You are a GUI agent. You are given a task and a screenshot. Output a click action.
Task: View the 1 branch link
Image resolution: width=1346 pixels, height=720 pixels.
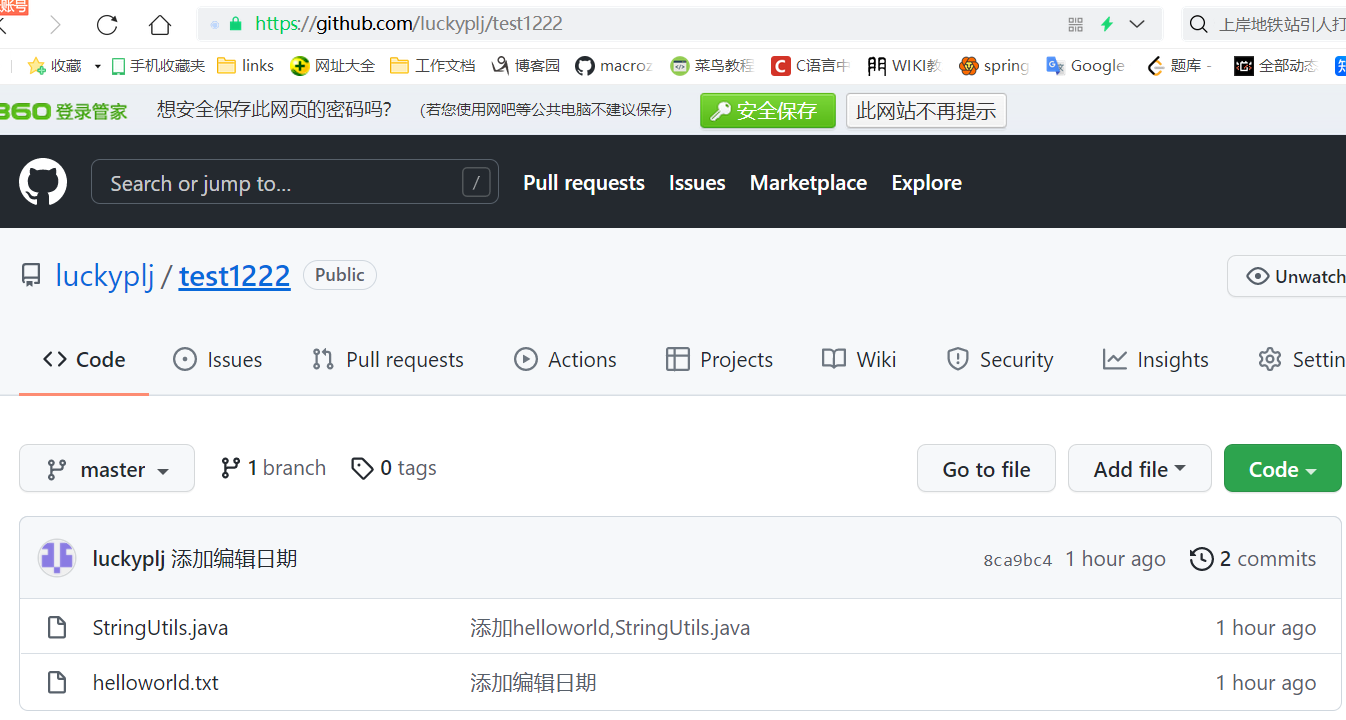point(274,468)
